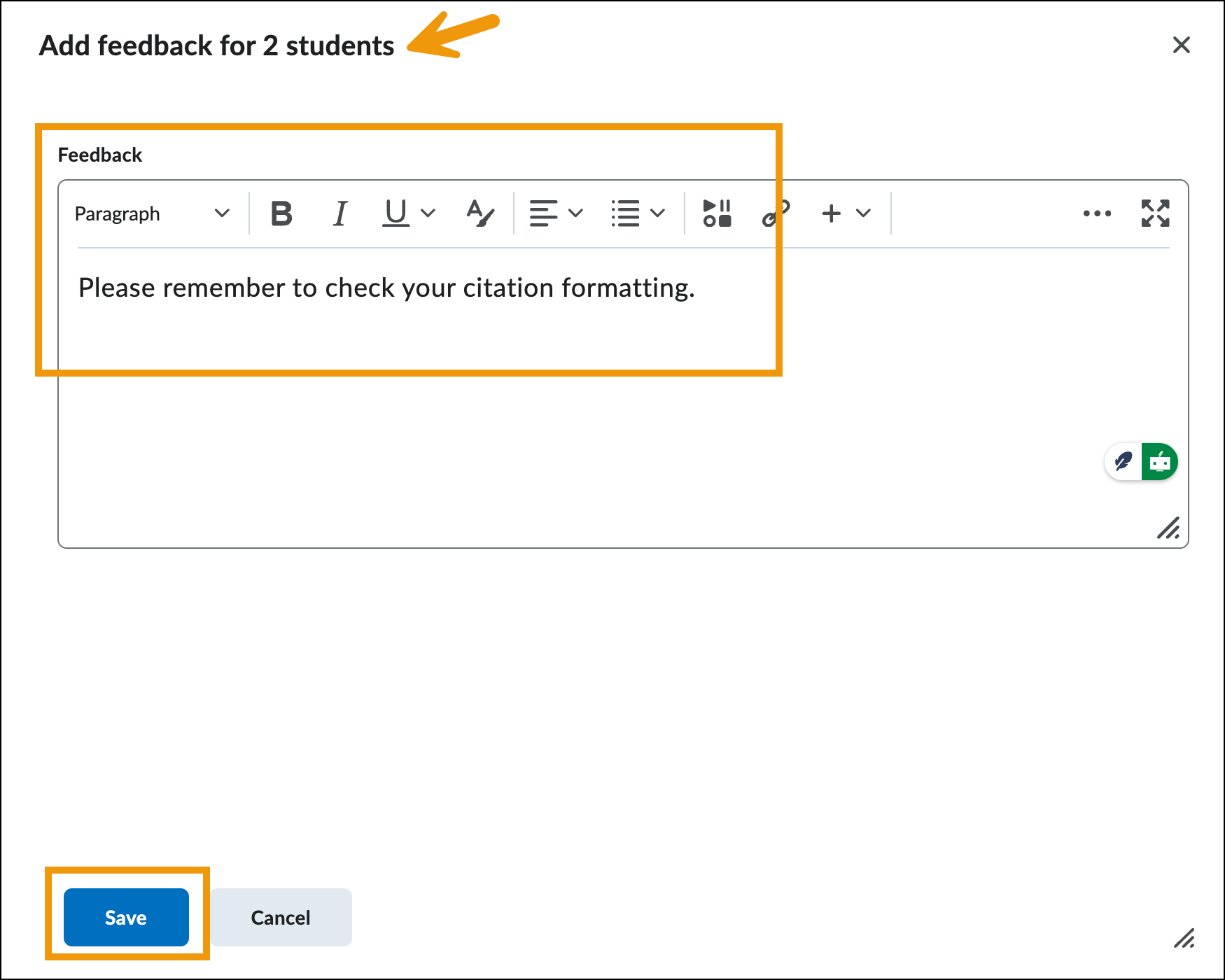Insert a quicklink using the link icon

click(x=776, y=213)
